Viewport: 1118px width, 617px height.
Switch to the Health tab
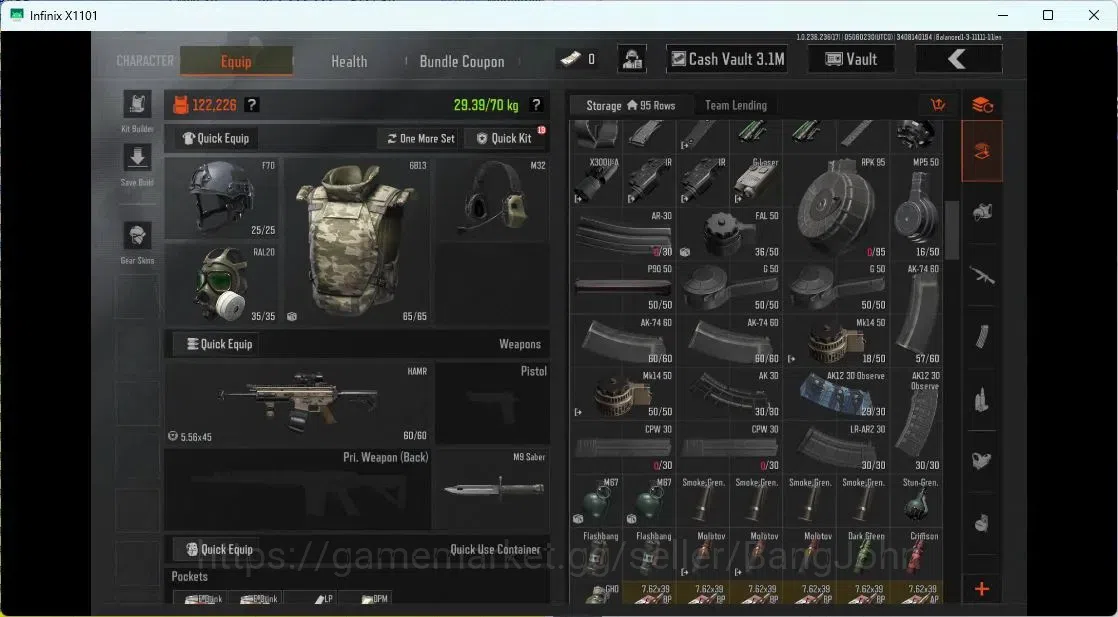coord(349,61)
